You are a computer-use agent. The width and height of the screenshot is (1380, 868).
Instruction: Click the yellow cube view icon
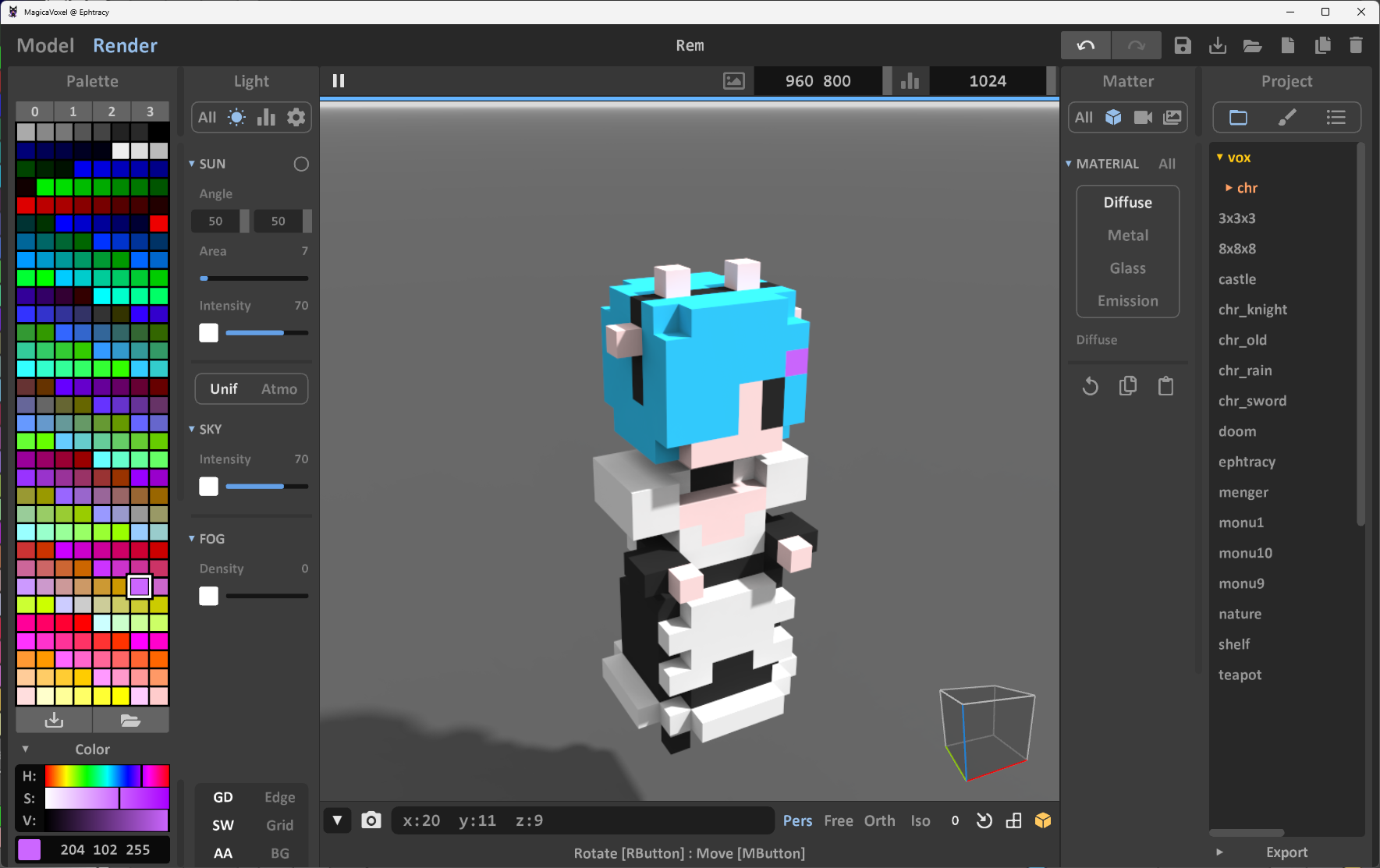point(1043,820)
